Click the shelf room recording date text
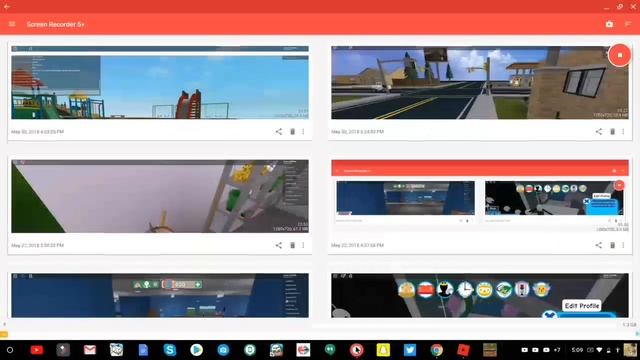The width and height of the screenshot is (640, 360). pyautogui.click(x=38, y=245)
